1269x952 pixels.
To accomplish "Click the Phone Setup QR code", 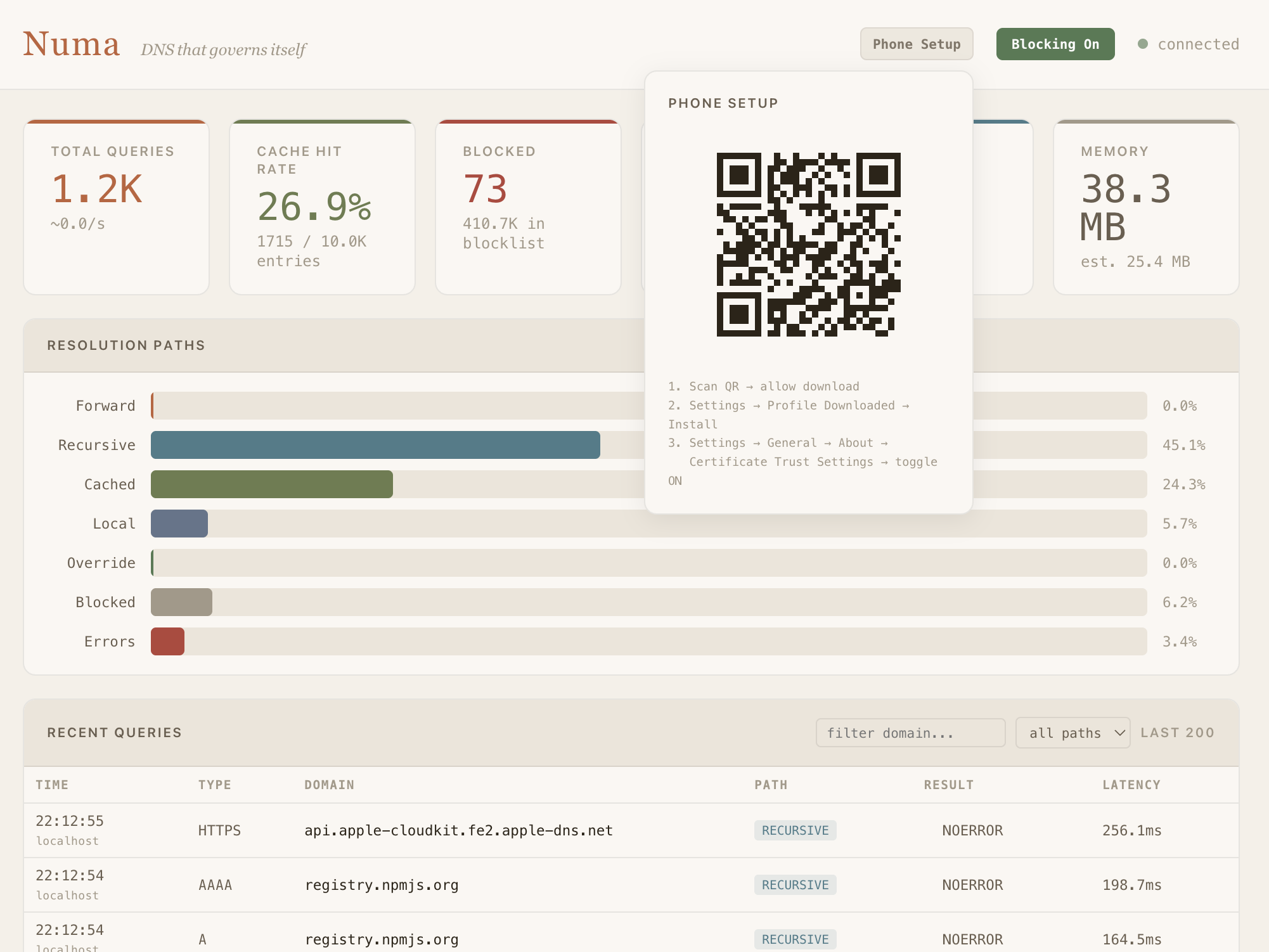I will click(x=809, y=243).
